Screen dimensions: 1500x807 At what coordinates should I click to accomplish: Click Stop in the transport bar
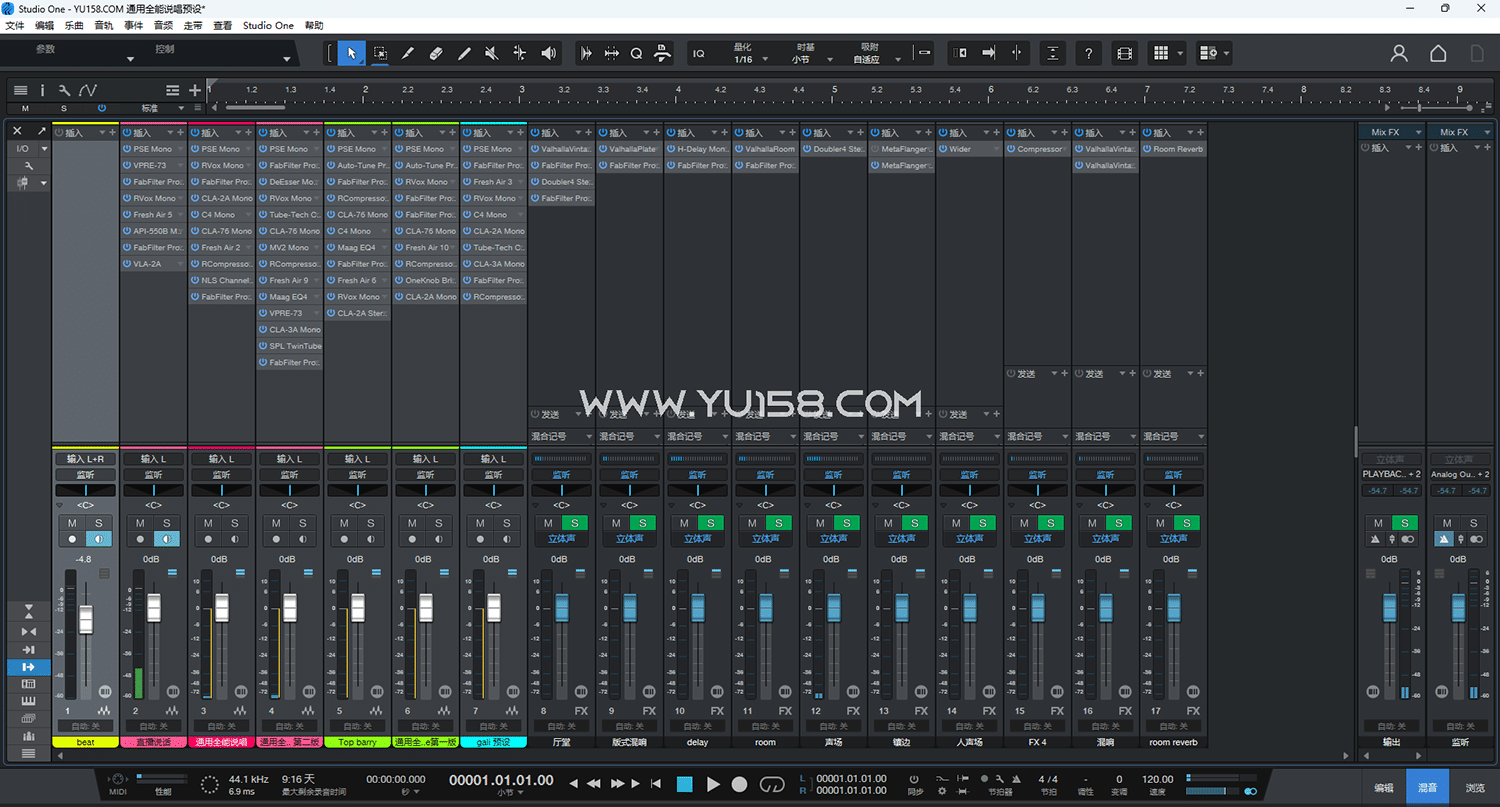pos(685,784)
